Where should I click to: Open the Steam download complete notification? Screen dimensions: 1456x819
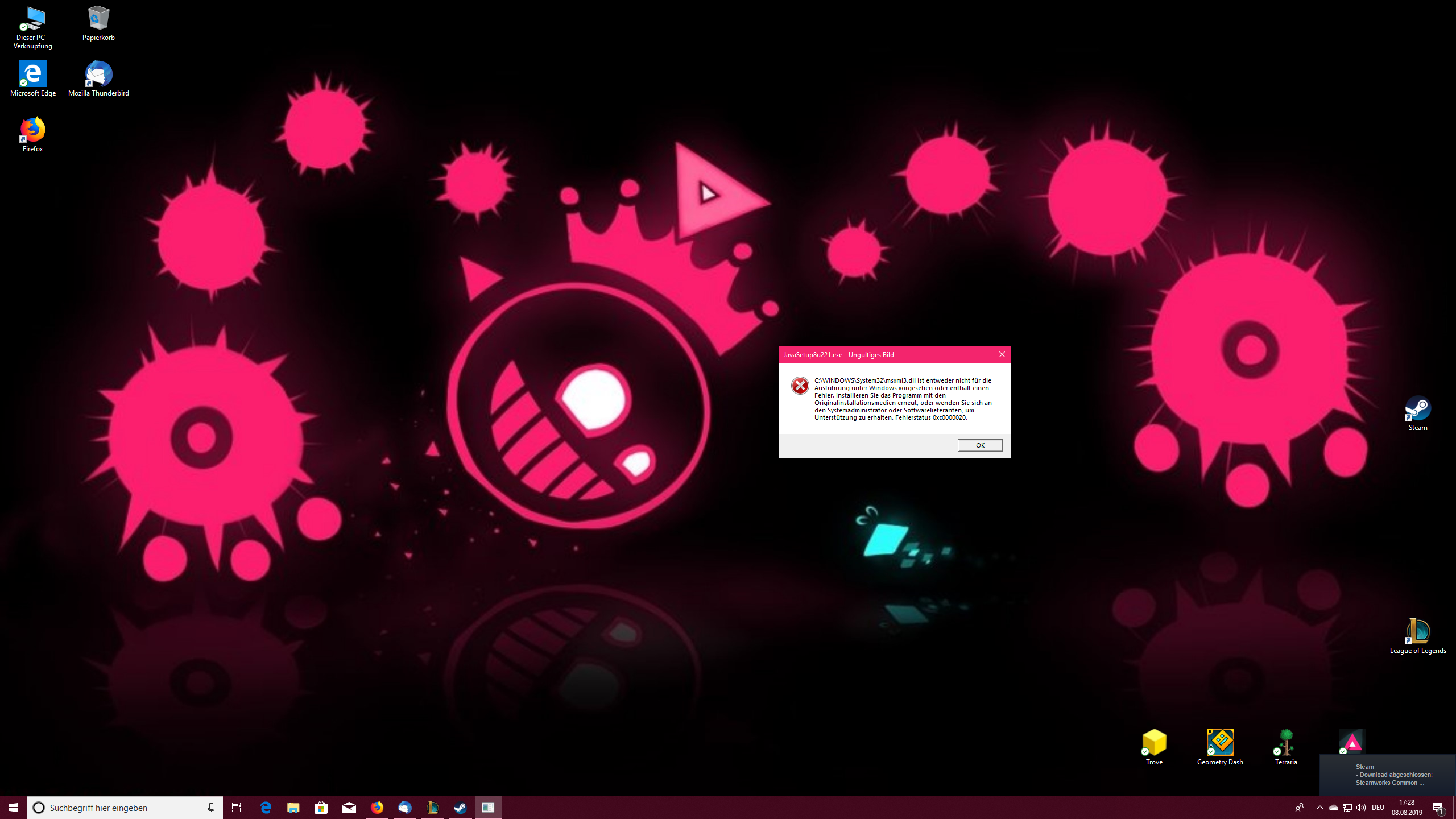(x=1388, y=775)
